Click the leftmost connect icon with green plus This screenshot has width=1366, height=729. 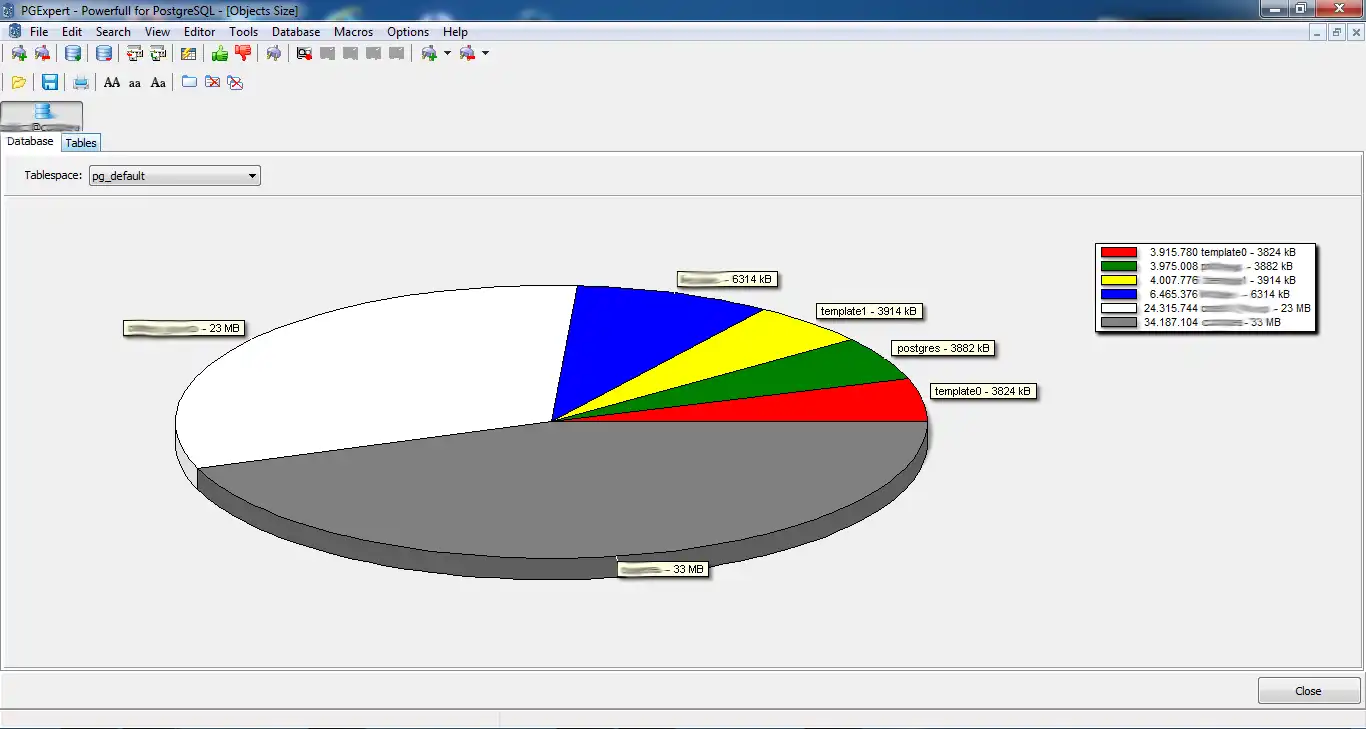click(19, 53)
